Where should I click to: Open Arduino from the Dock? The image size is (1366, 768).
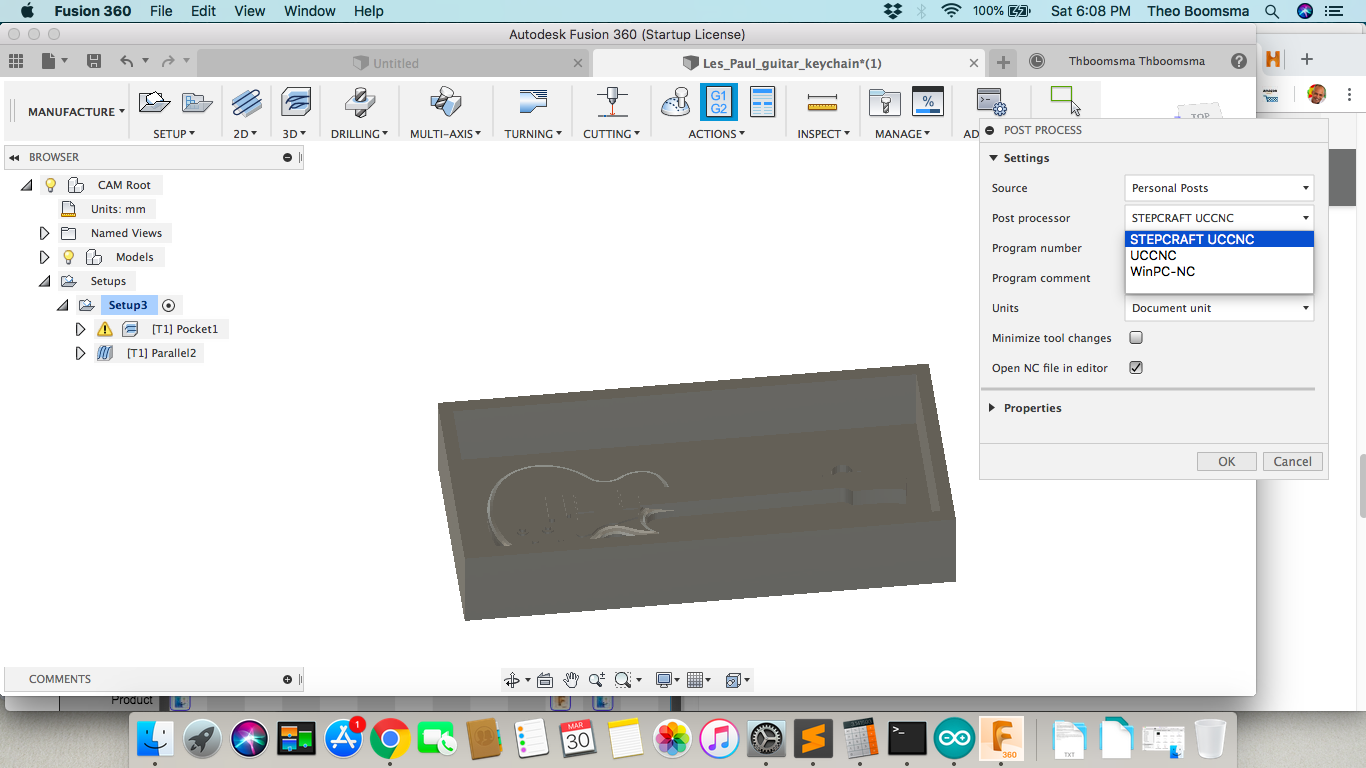click(x=954, y=739)
